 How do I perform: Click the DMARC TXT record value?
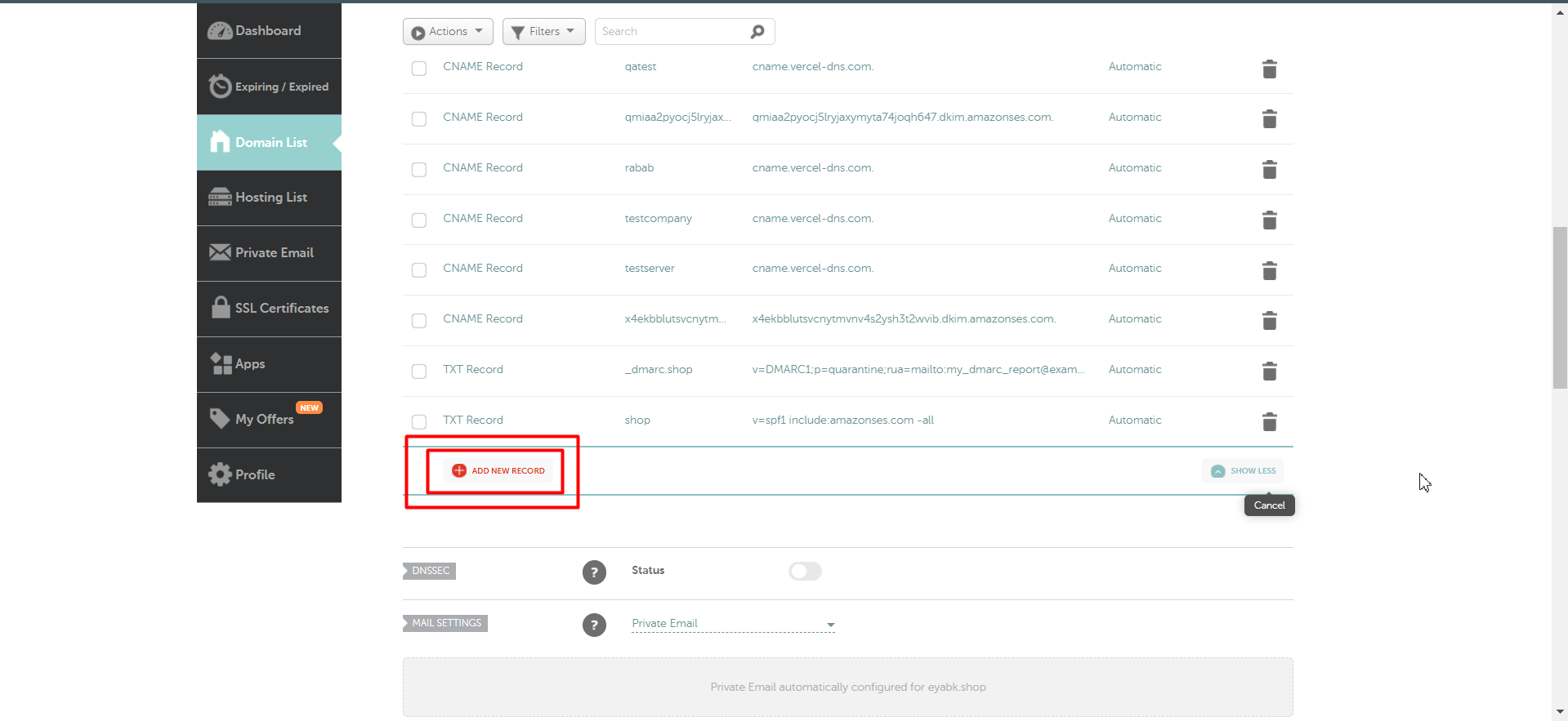click(918, 370)
